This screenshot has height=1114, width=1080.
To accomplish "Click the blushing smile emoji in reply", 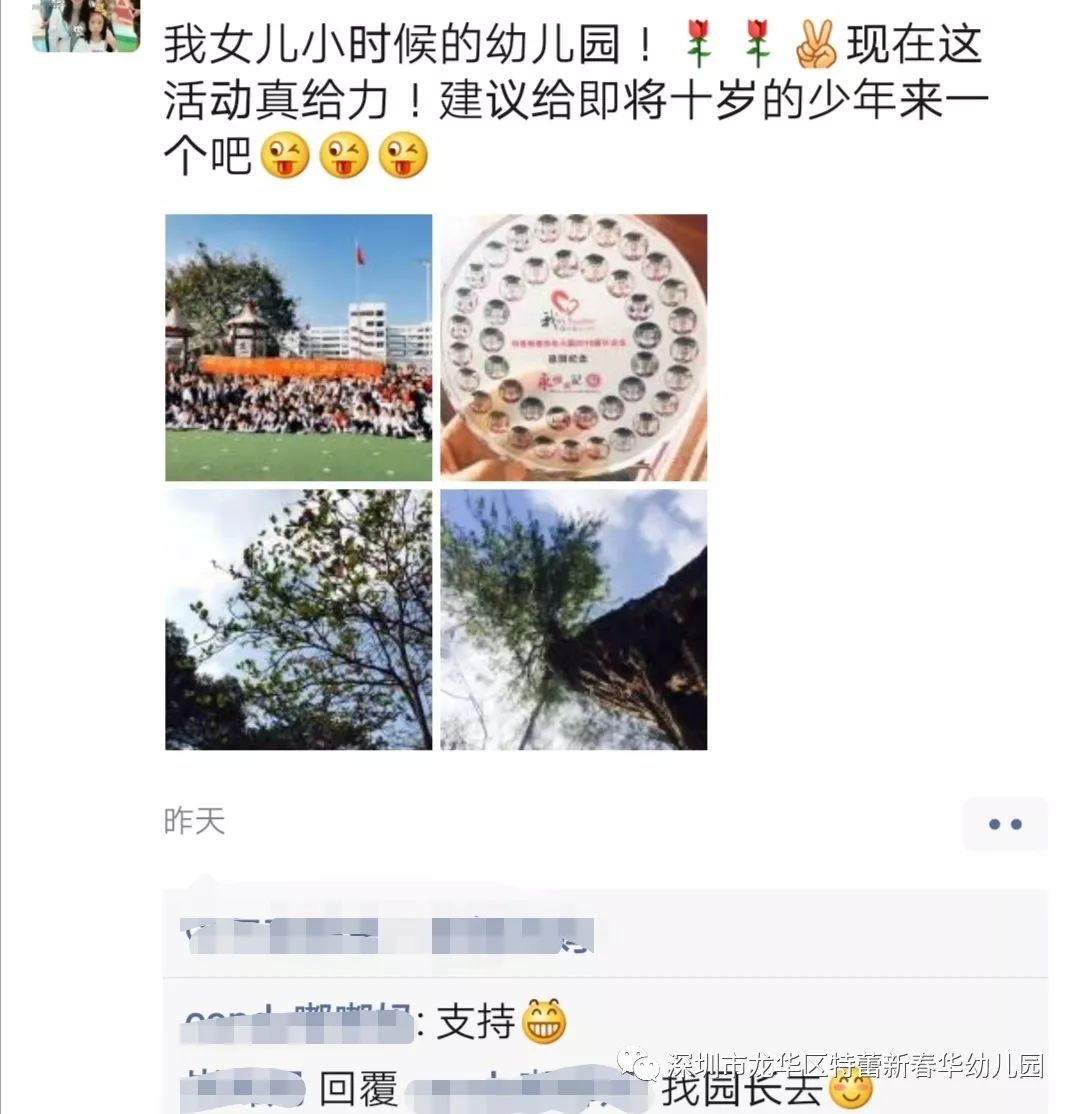I will pos(850,1088).
